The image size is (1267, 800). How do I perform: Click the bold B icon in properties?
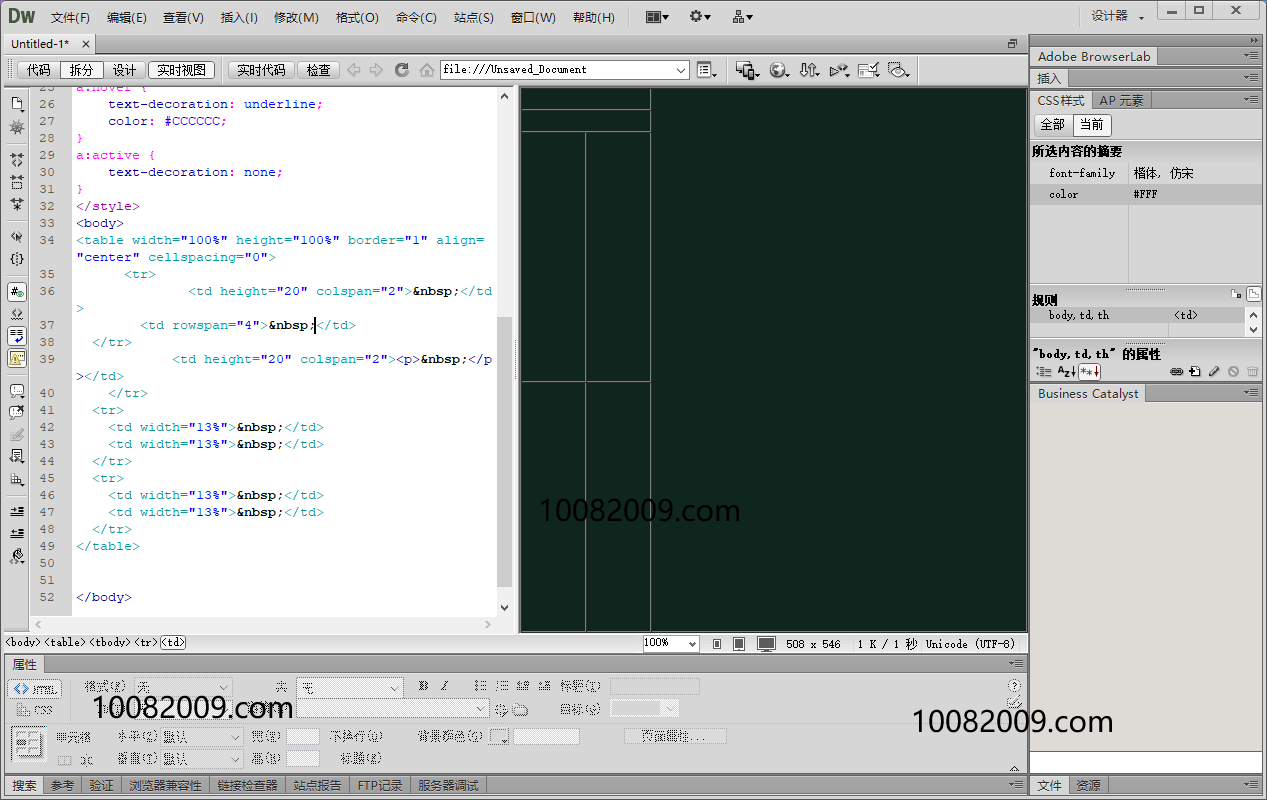tap(424, 686)
